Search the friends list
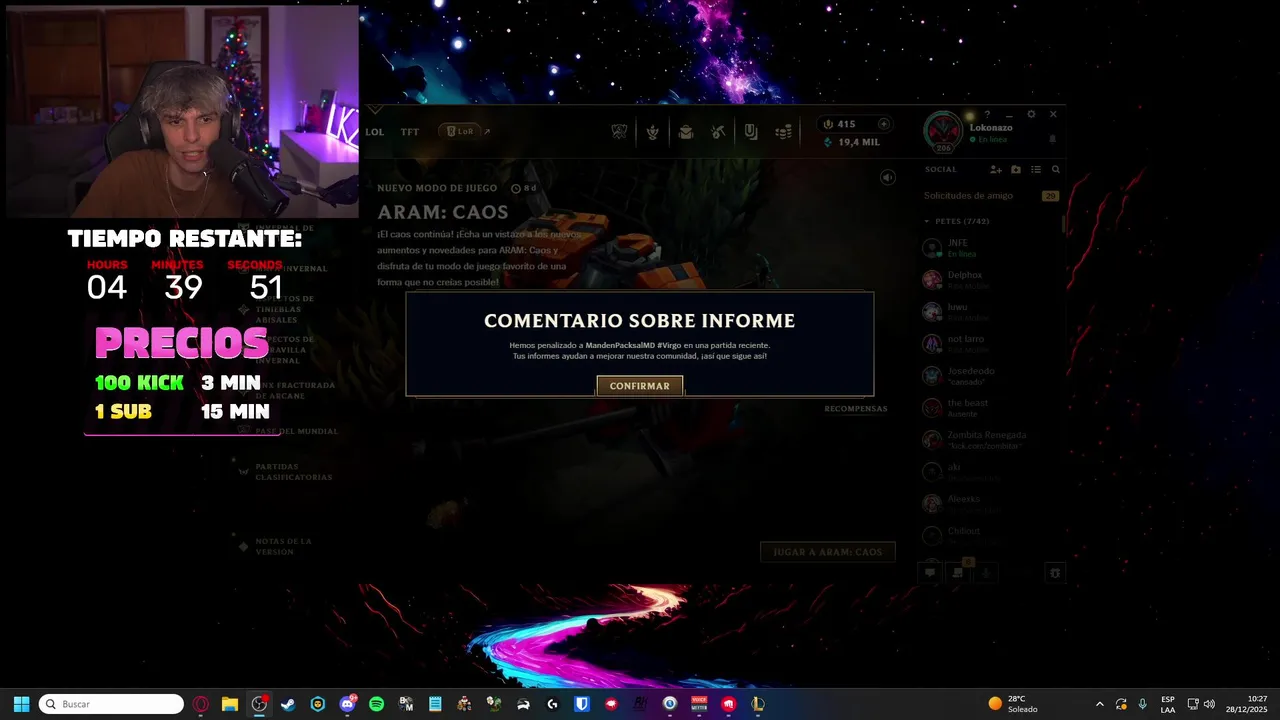The image size is (1280, 720). click(x=1055, y=170)
